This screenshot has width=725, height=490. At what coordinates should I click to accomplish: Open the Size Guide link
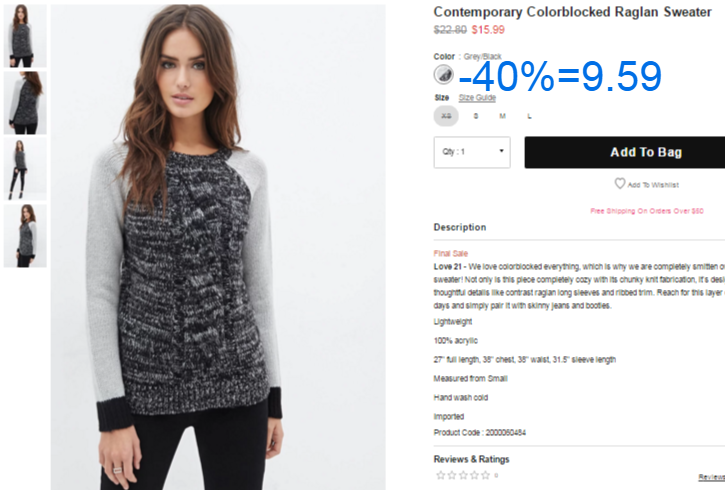click(477, 98)
